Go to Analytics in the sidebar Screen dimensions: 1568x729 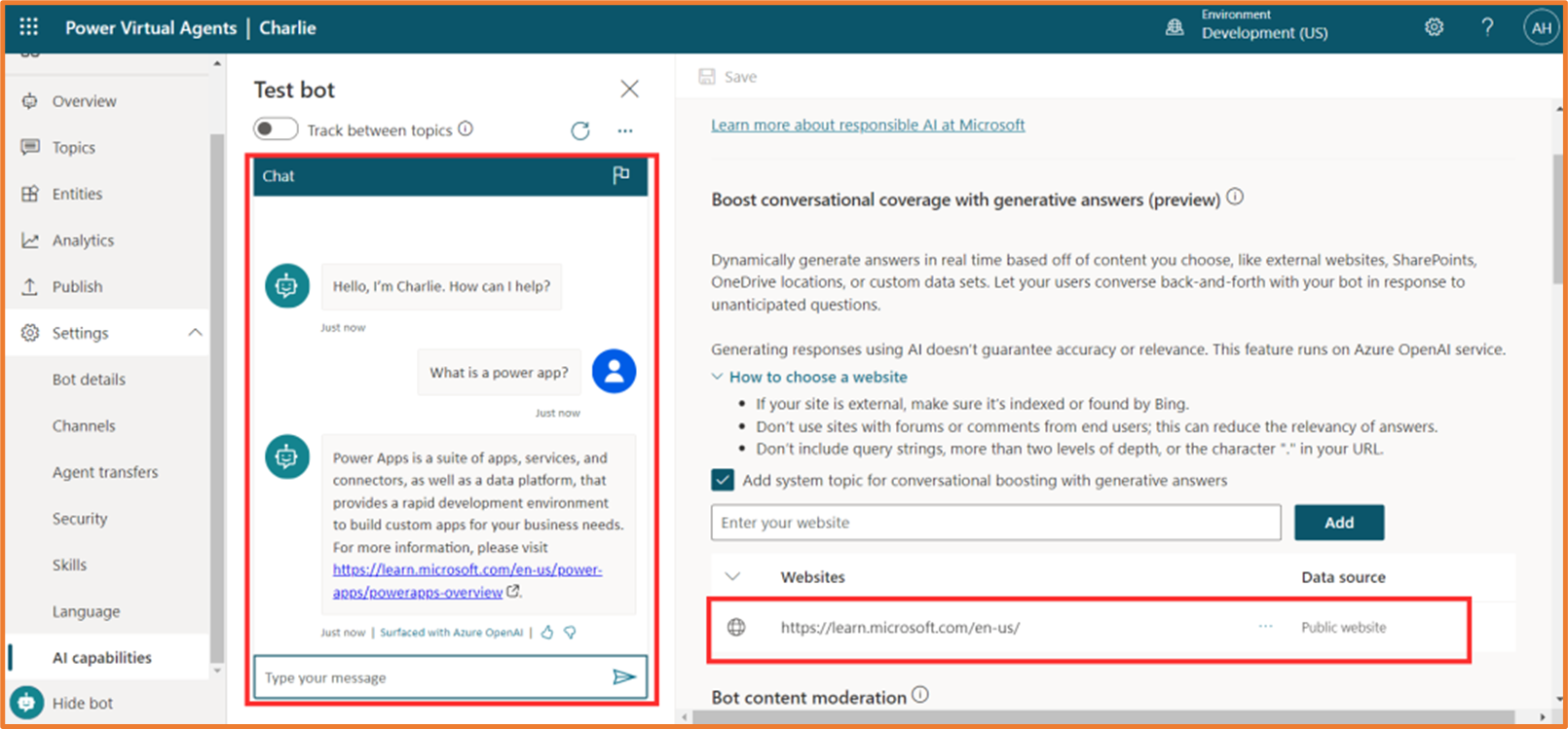coord(83,240)
